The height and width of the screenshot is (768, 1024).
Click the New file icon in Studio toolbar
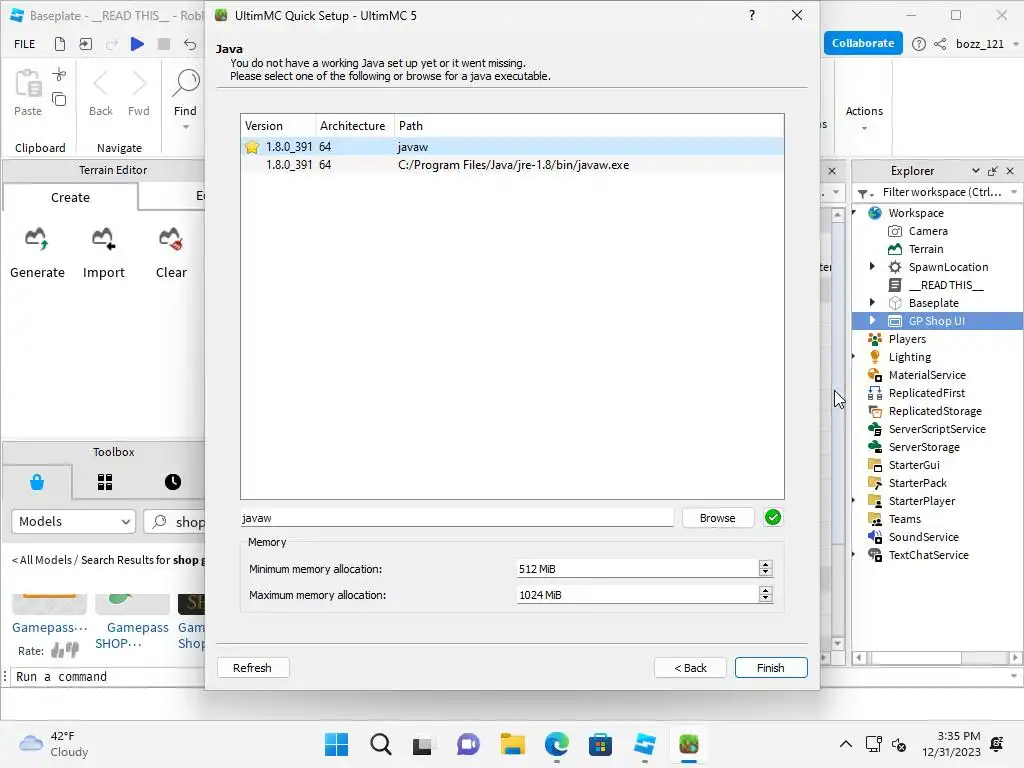click(x=60, y=44)
